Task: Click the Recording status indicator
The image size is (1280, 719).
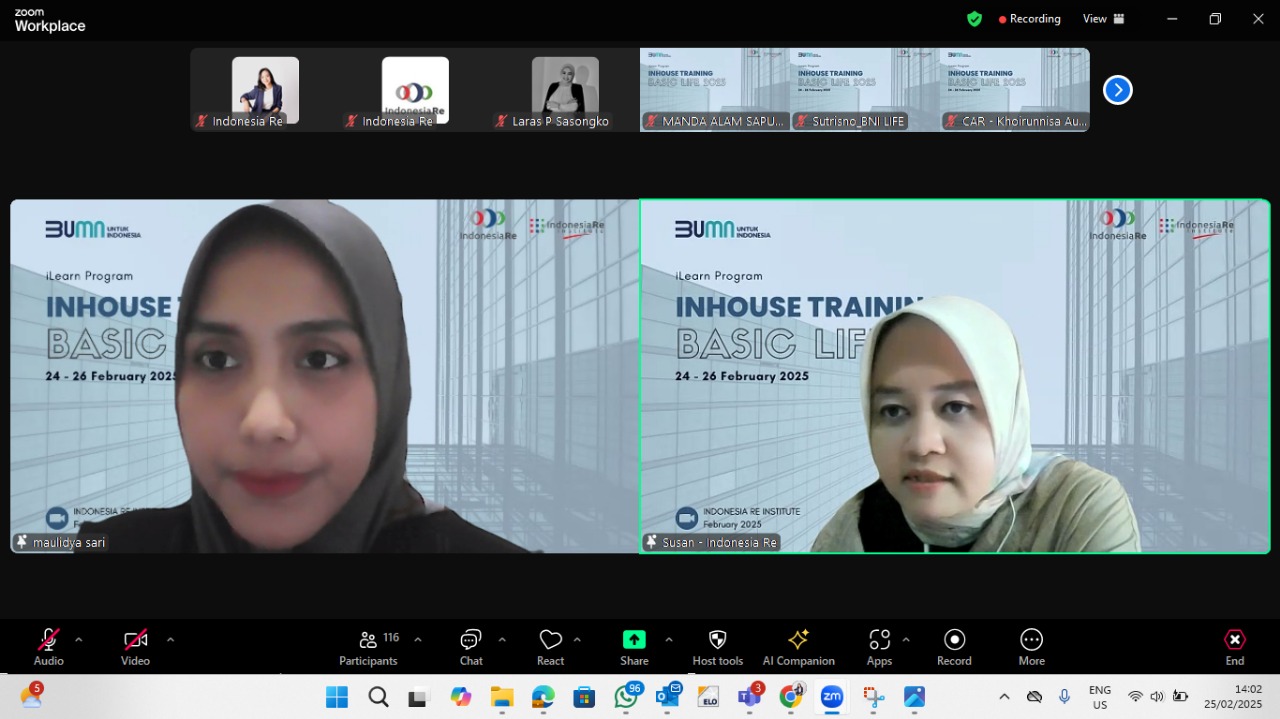Action: click(1029, 19)
